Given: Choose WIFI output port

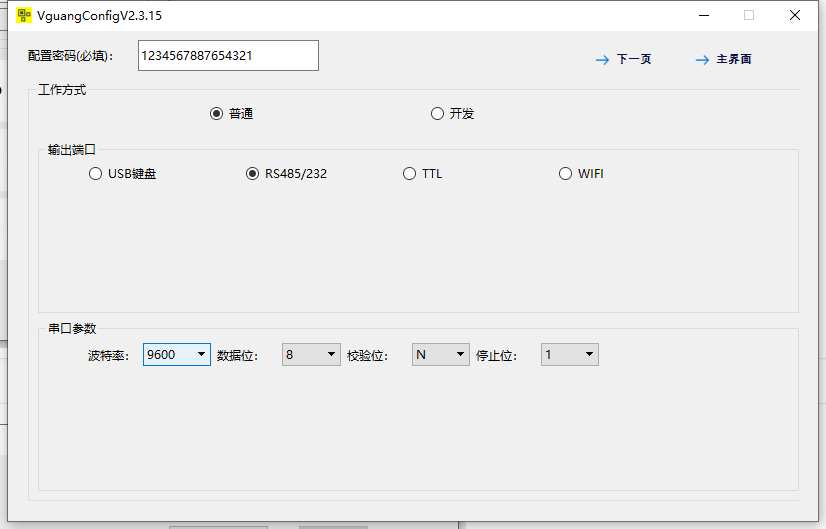Looking at the screenshot, I should pos(565,174).
